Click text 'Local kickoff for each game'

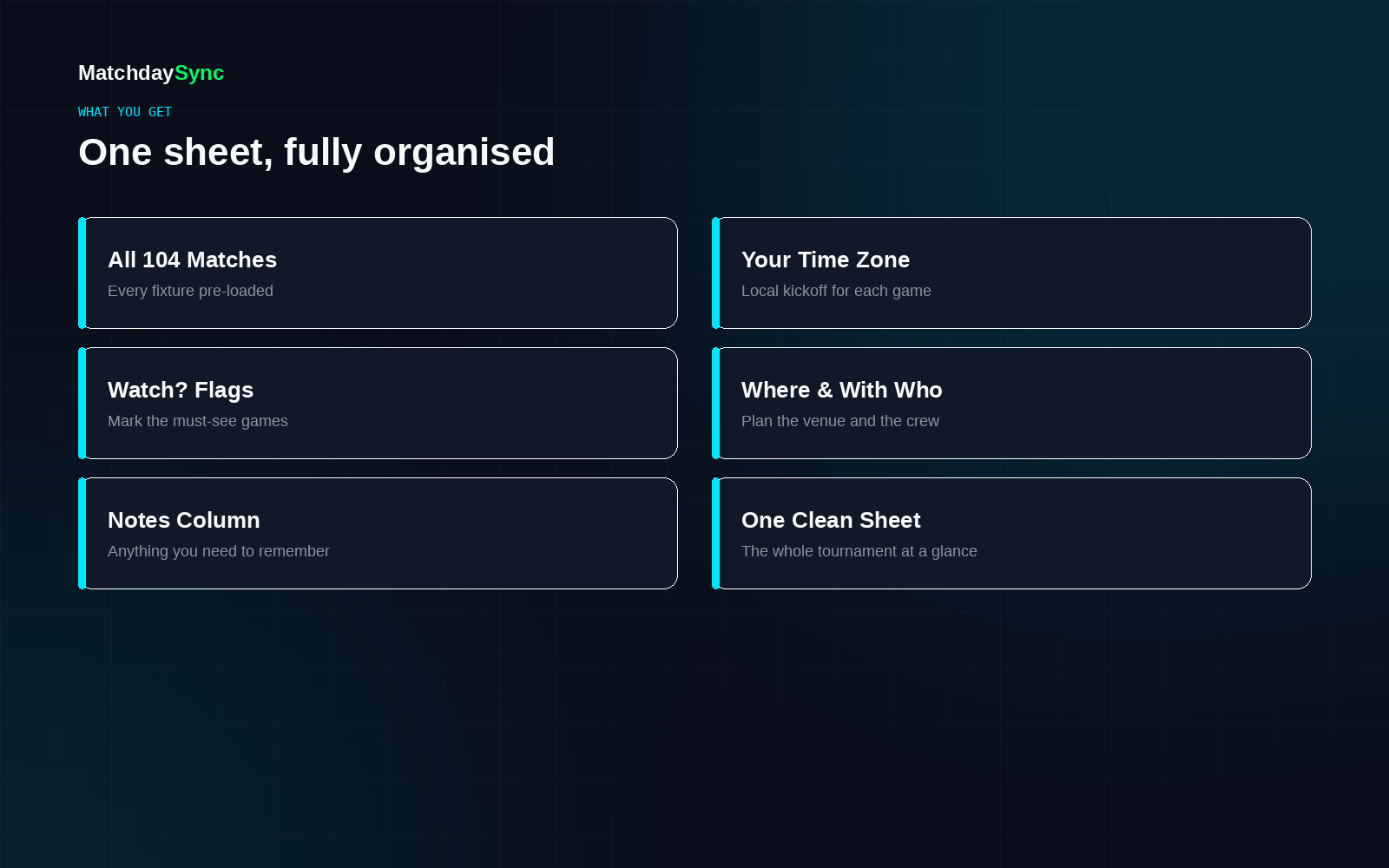(836, 291)
